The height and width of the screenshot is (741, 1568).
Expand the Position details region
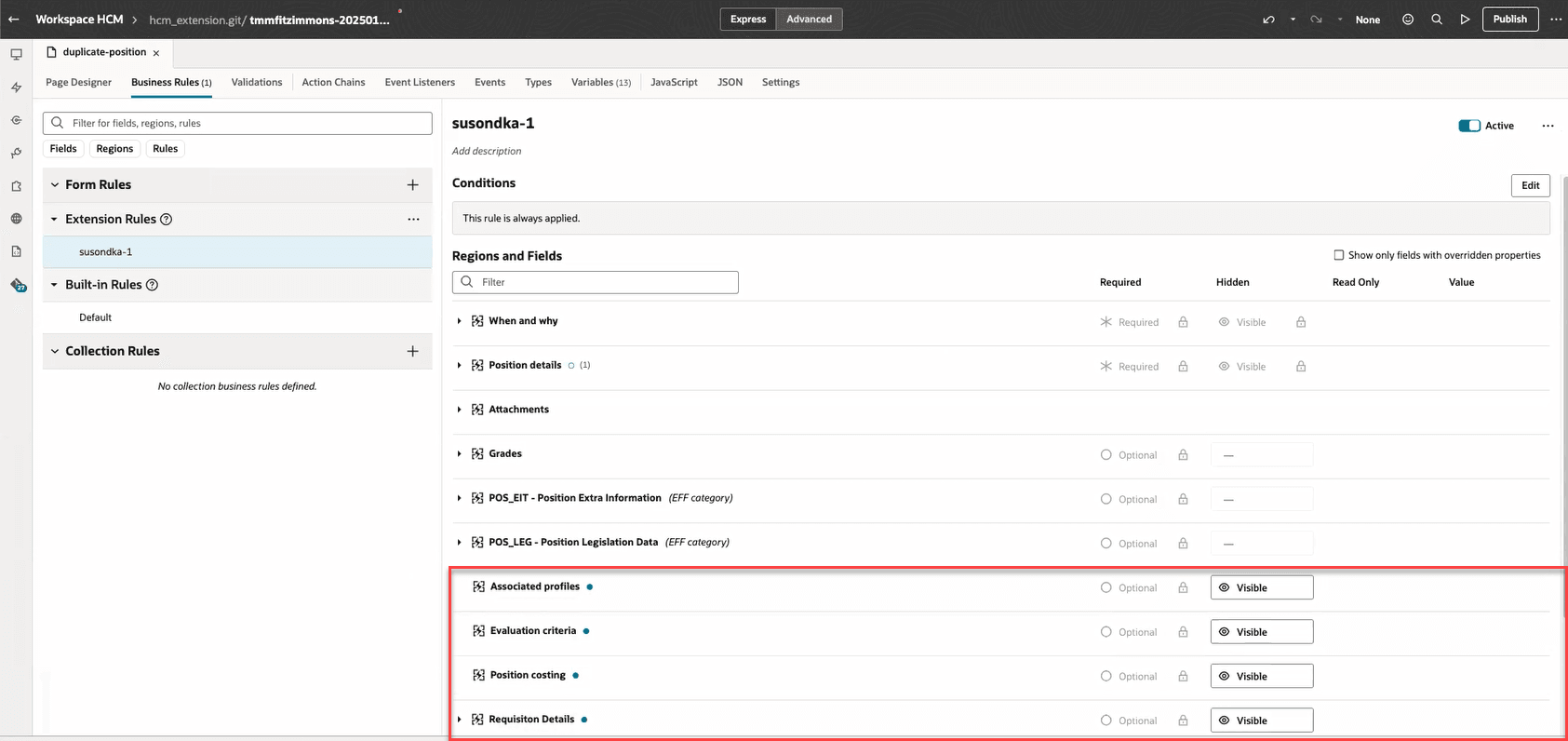(x=460, y=366)
